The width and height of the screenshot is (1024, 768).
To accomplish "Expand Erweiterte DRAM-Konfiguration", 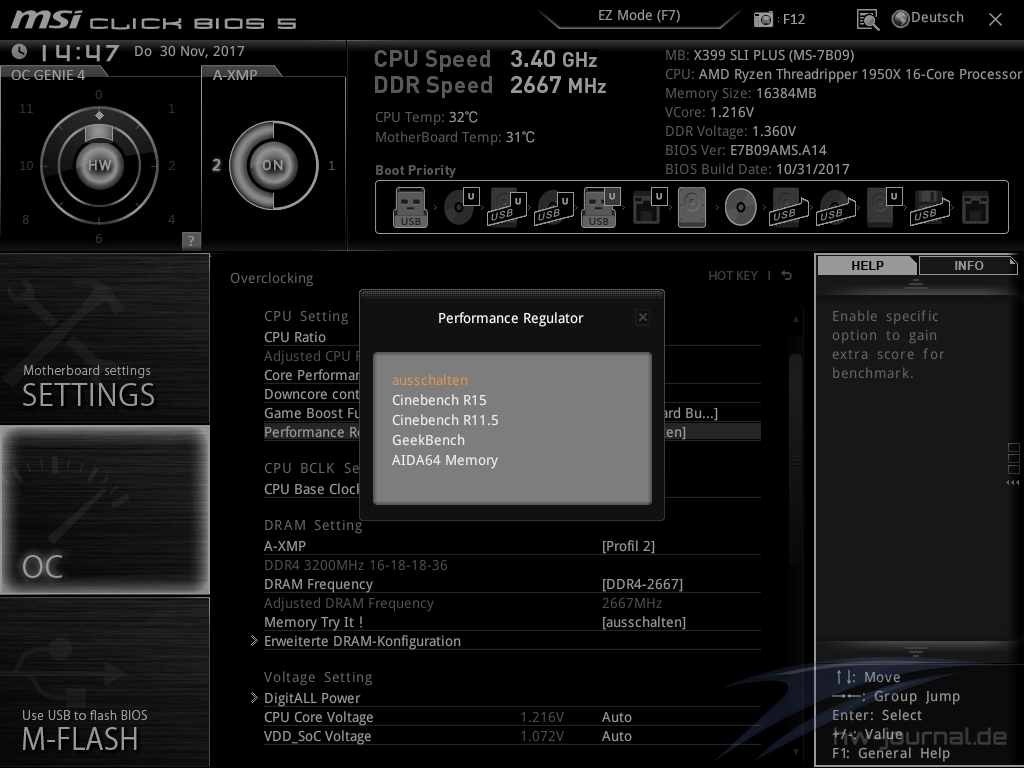I will (362, 641).
